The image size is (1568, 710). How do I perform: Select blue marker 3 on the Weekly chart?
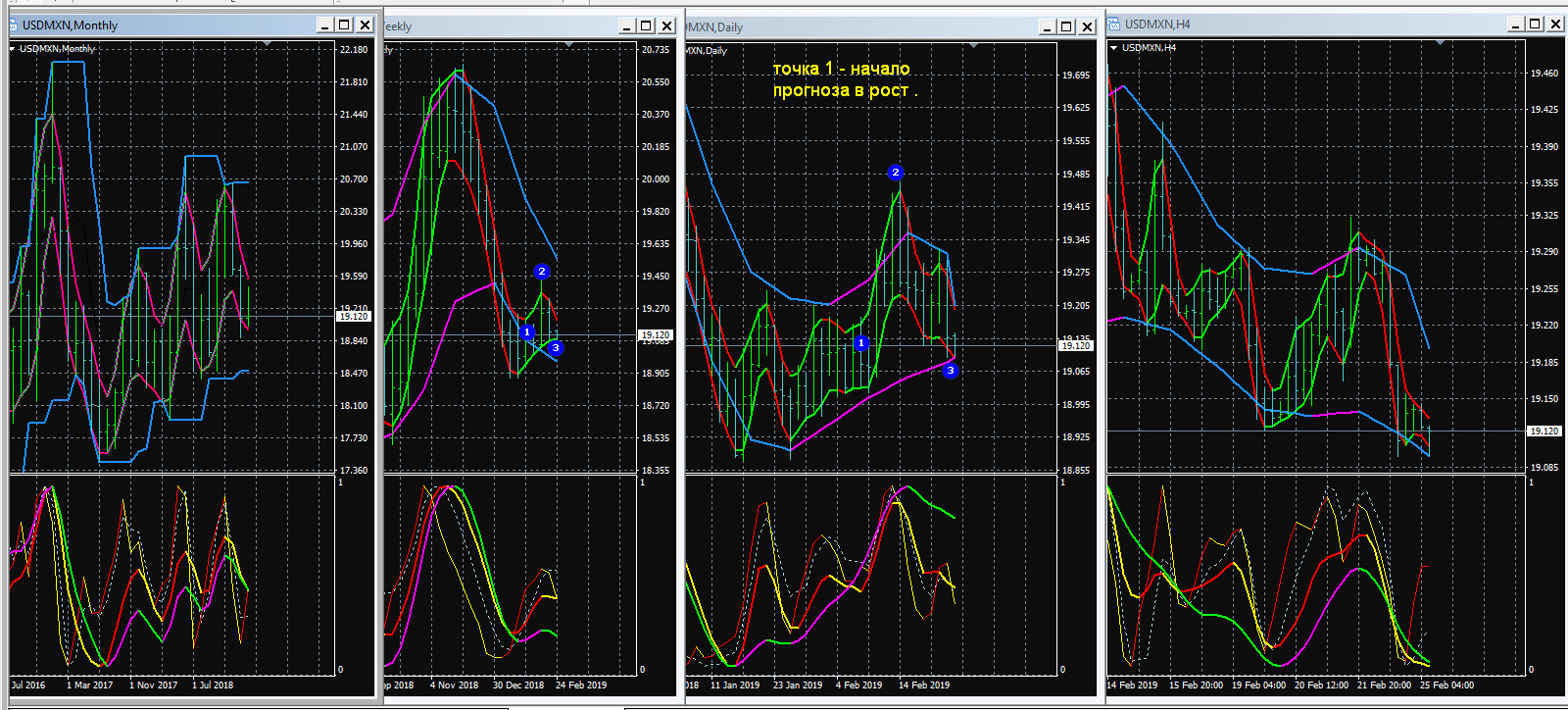coord(556,348)
